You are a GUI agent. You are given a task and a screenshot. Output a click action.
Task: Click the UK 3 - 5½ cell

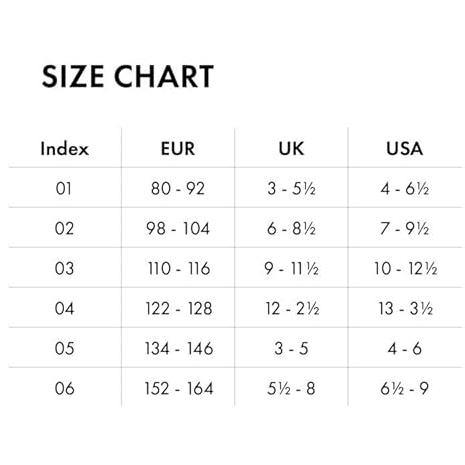click(291, 188)
